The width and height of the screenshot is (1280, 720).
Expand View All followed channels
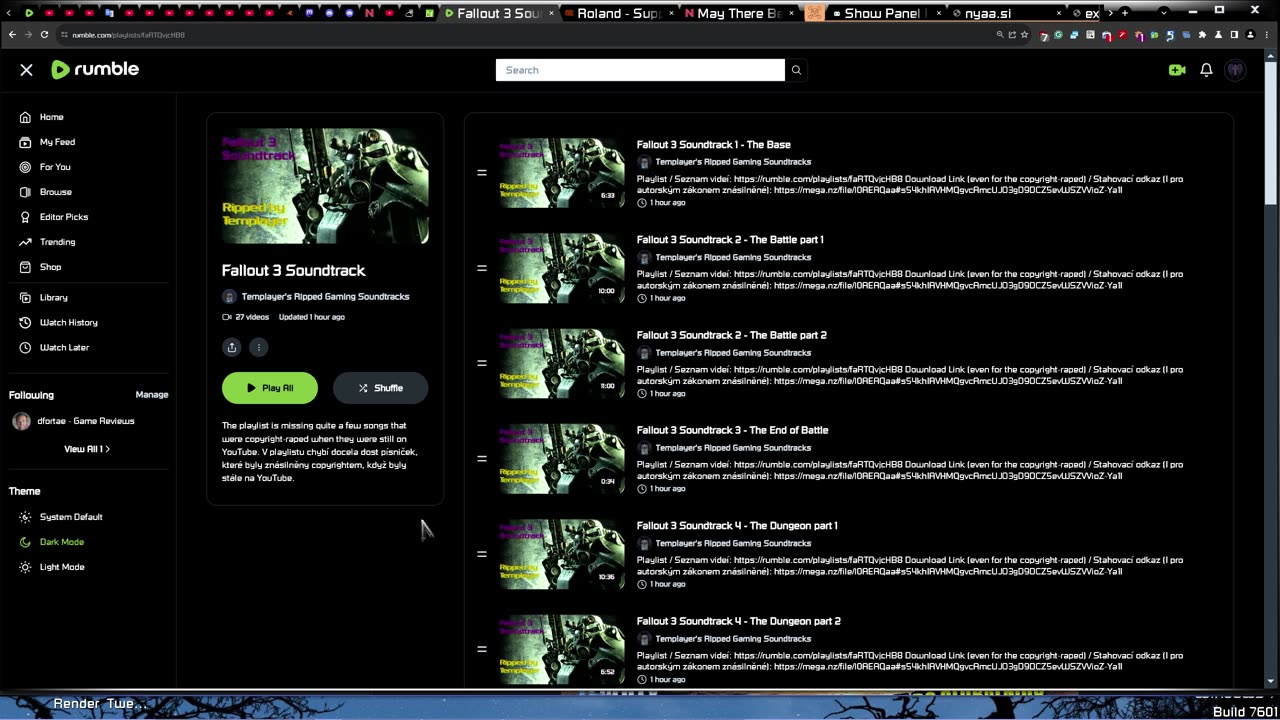tap(87, 449)
